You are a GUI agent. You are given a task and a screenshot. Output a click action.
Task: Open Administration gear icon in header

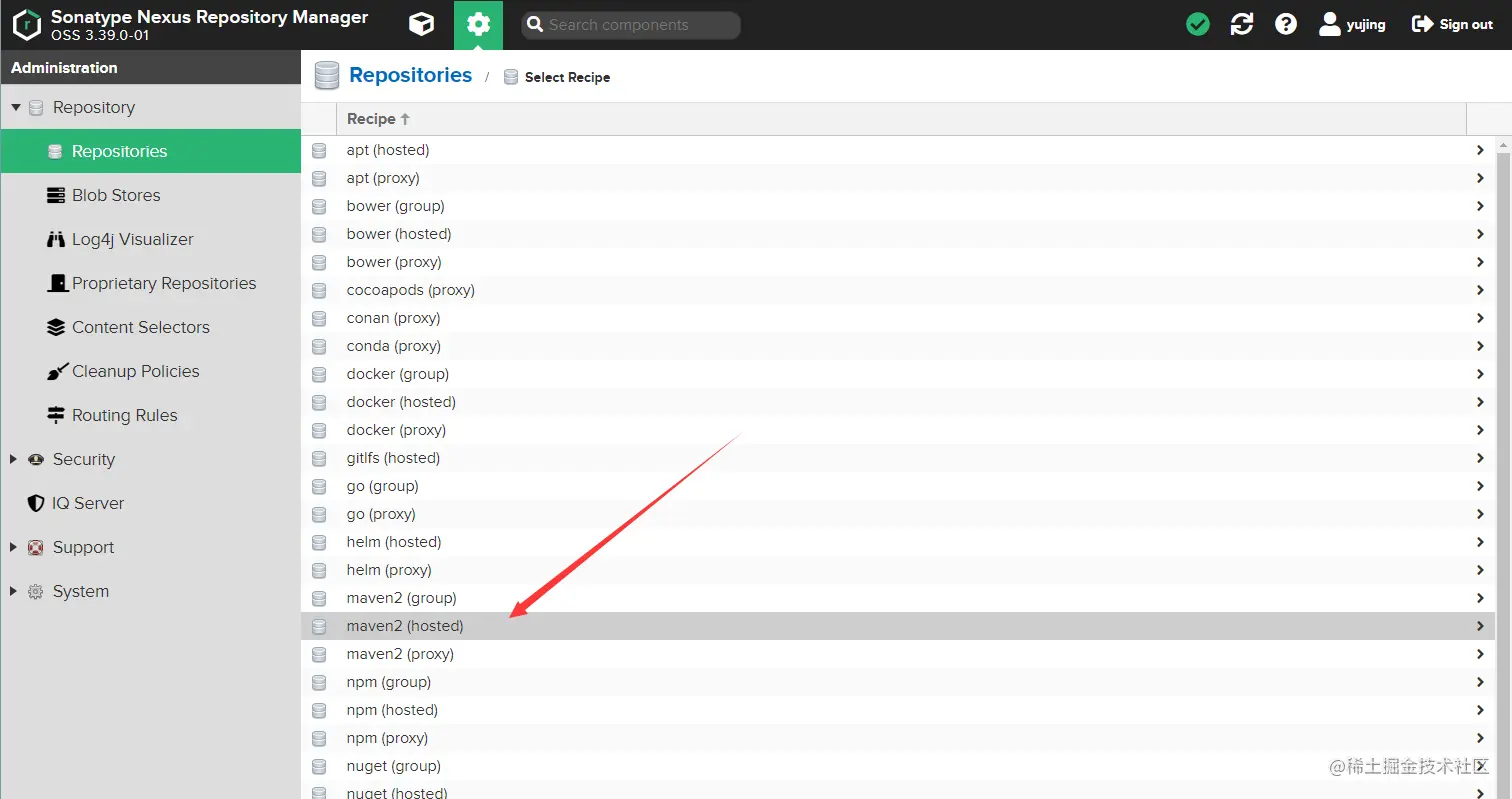(478, 24)
